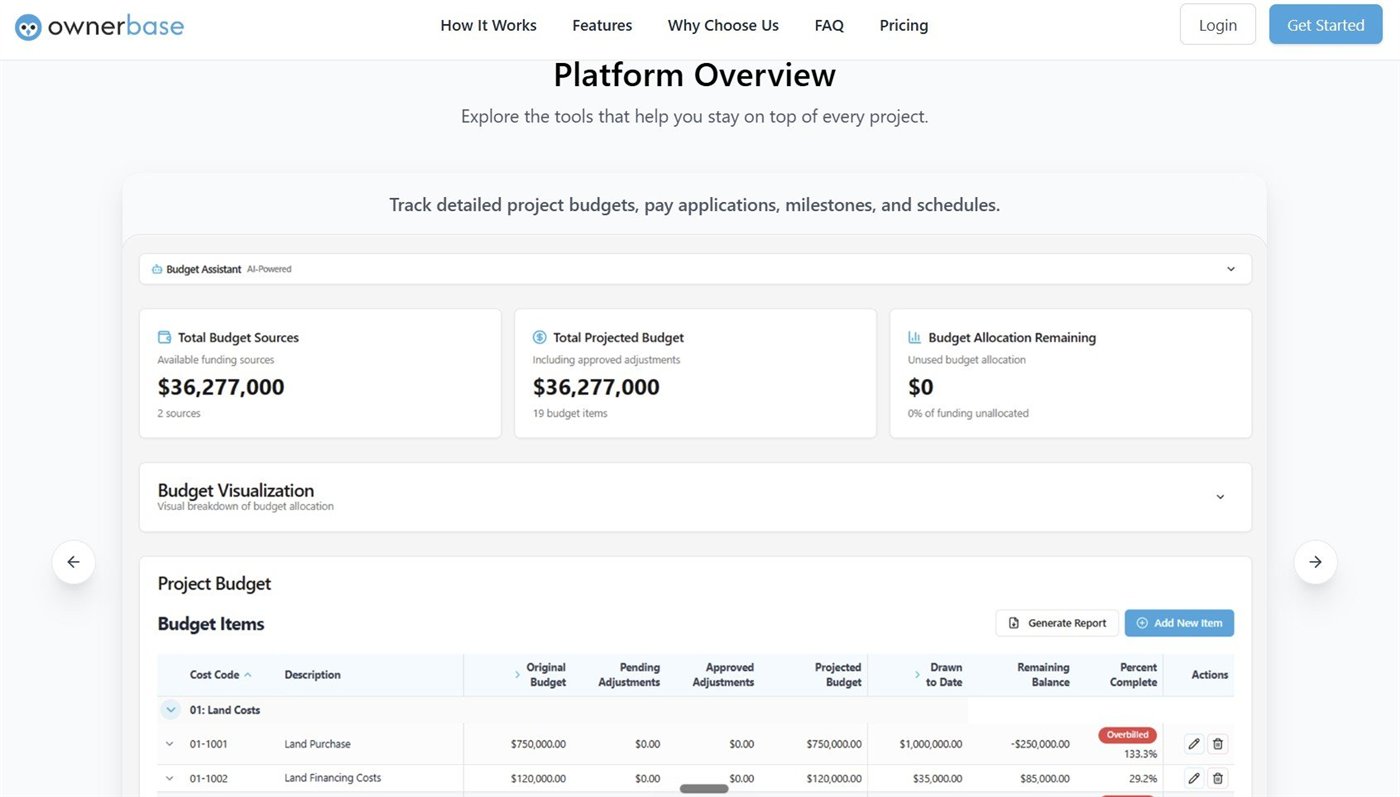Advance to the next slide with the right arrow
Viewport: 1400px width, 797px height.
pos(1315,562)
